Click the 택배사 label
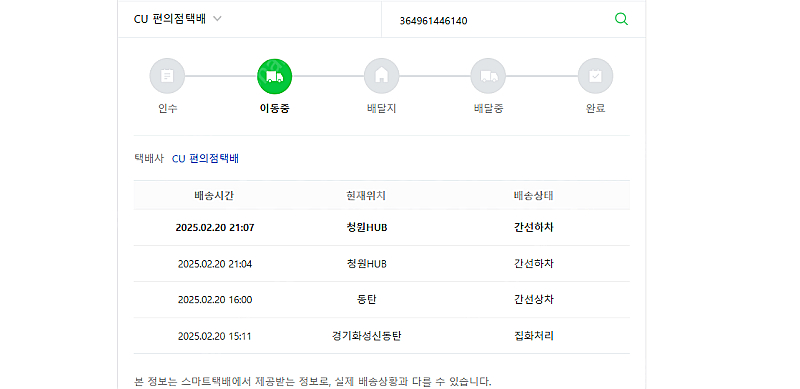Image resolution: width=800 pixels, height=389 pixels. (148, 159)
